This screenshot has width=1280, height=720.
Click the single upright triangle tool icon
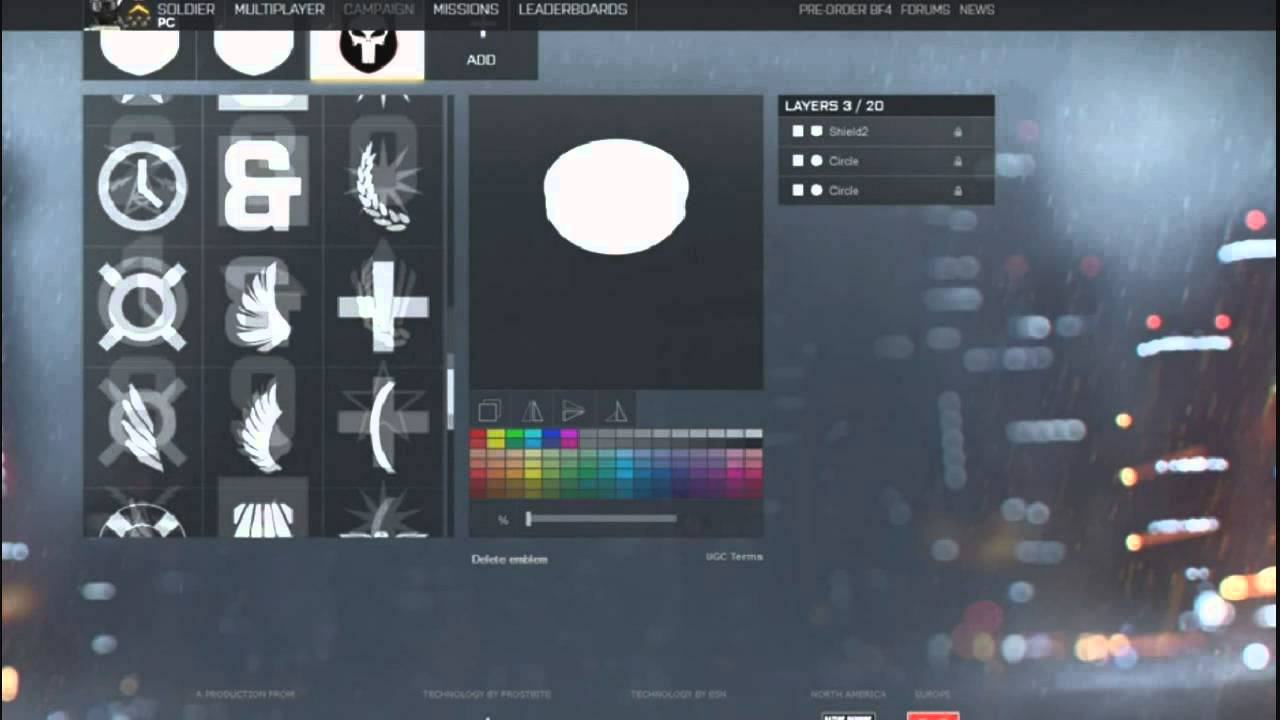click(x=617, y=410)
